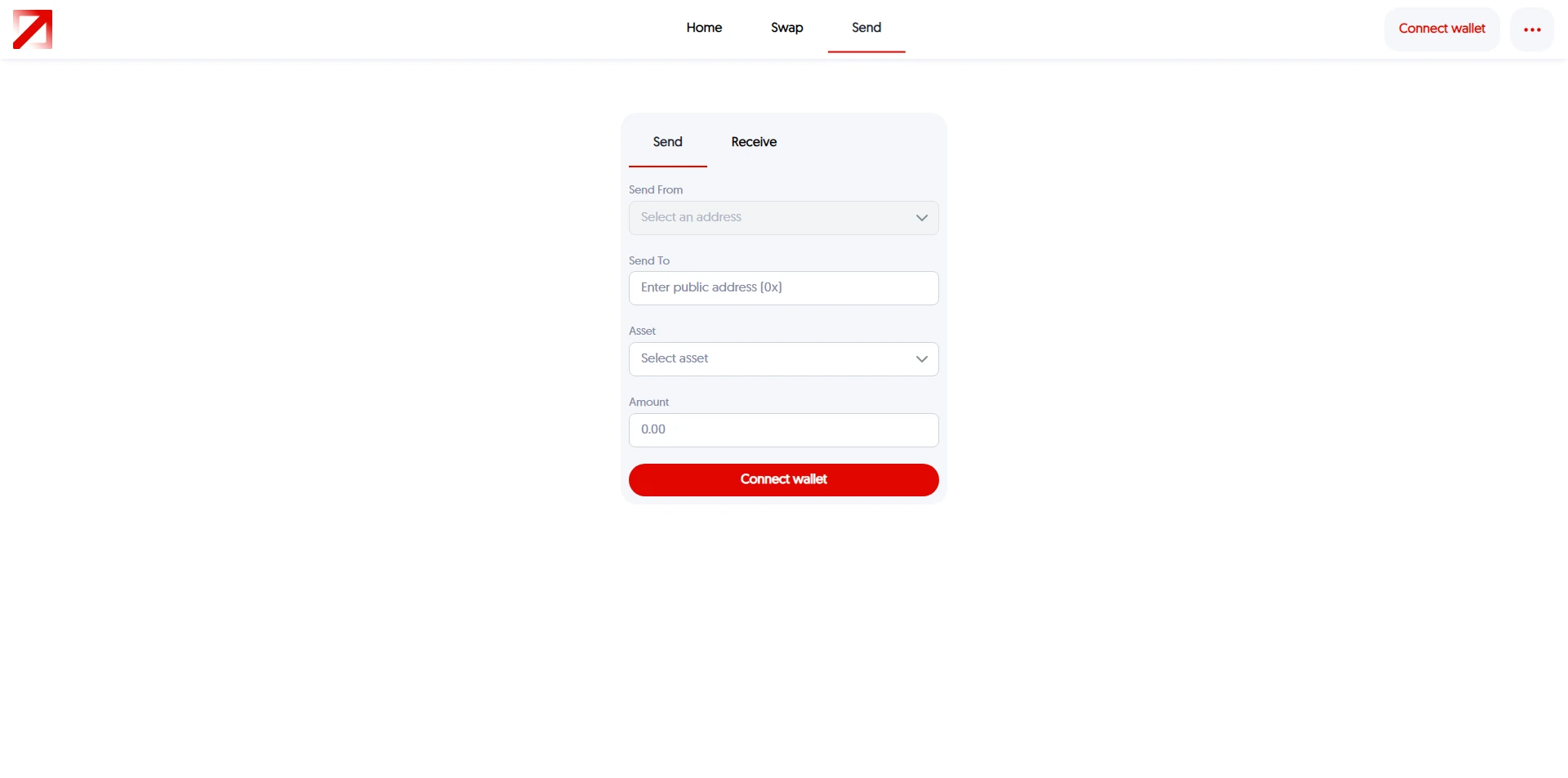The image size is (1568, 778).
Task: Click the 'Asset' field label
Action: click(642, 331)
